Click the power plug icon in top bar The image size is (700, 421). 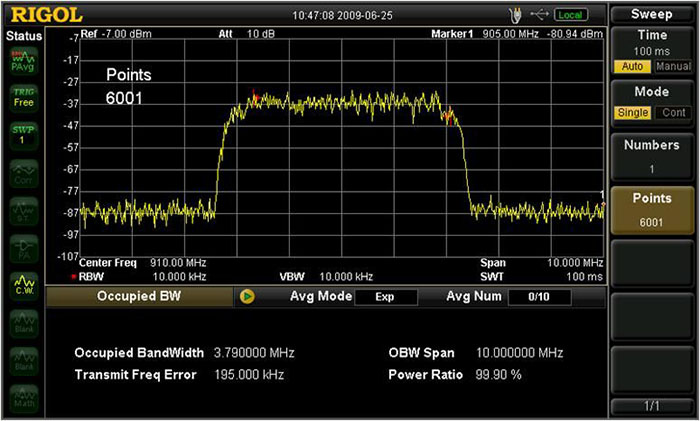(x=515, y=15)
